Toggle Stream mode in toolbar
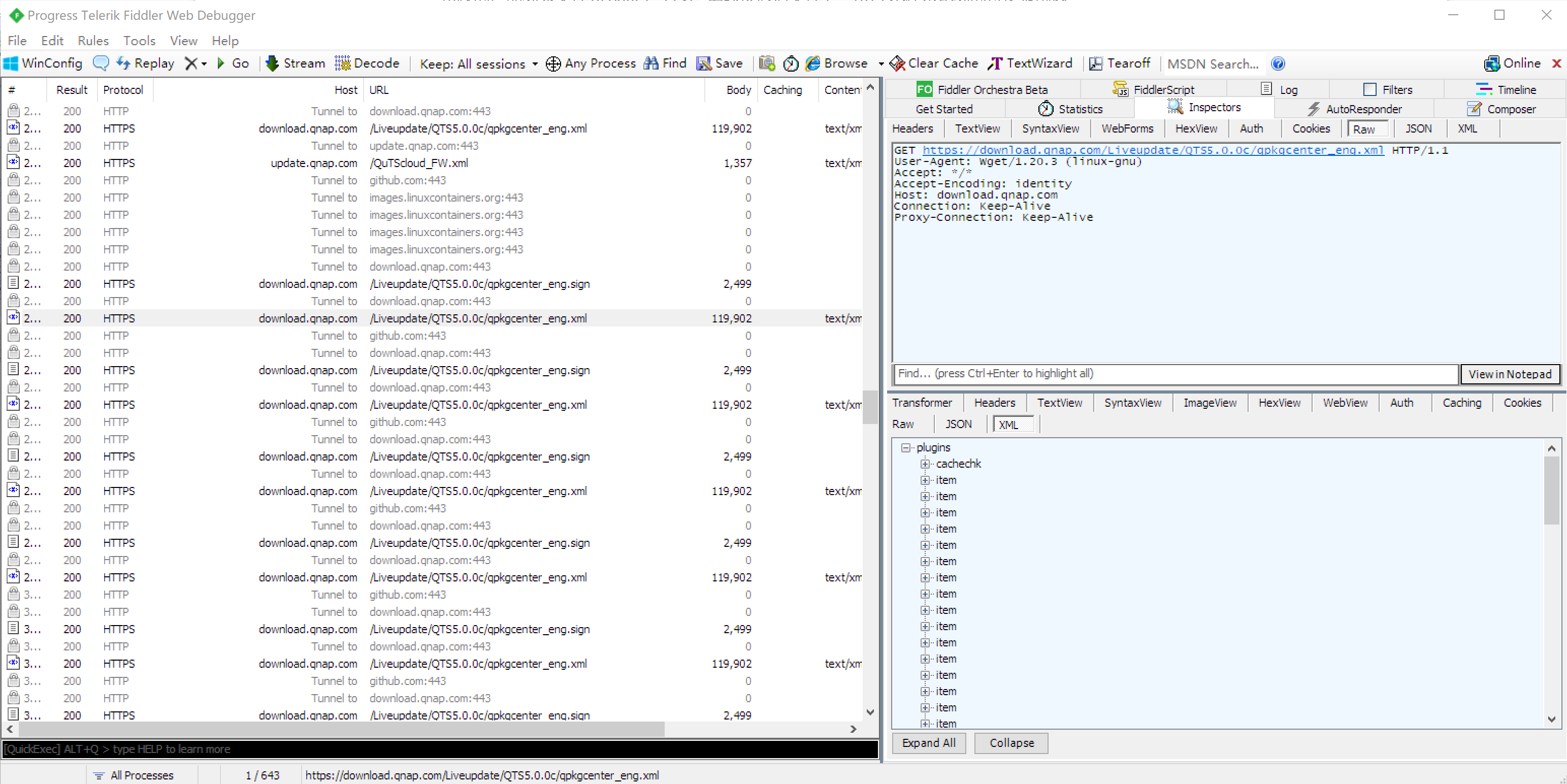1567x784 pixels. click(296, 63)
